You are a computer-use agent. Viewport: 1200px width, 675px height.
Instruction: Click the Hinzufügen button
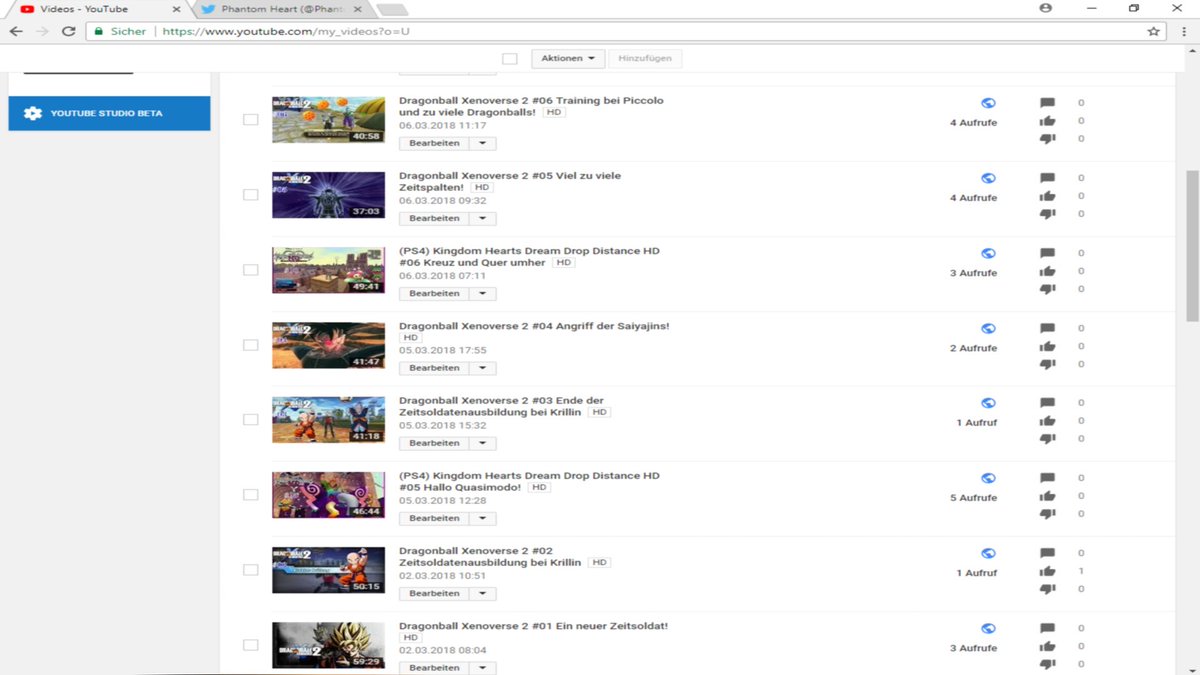click(x=645, y=59)
